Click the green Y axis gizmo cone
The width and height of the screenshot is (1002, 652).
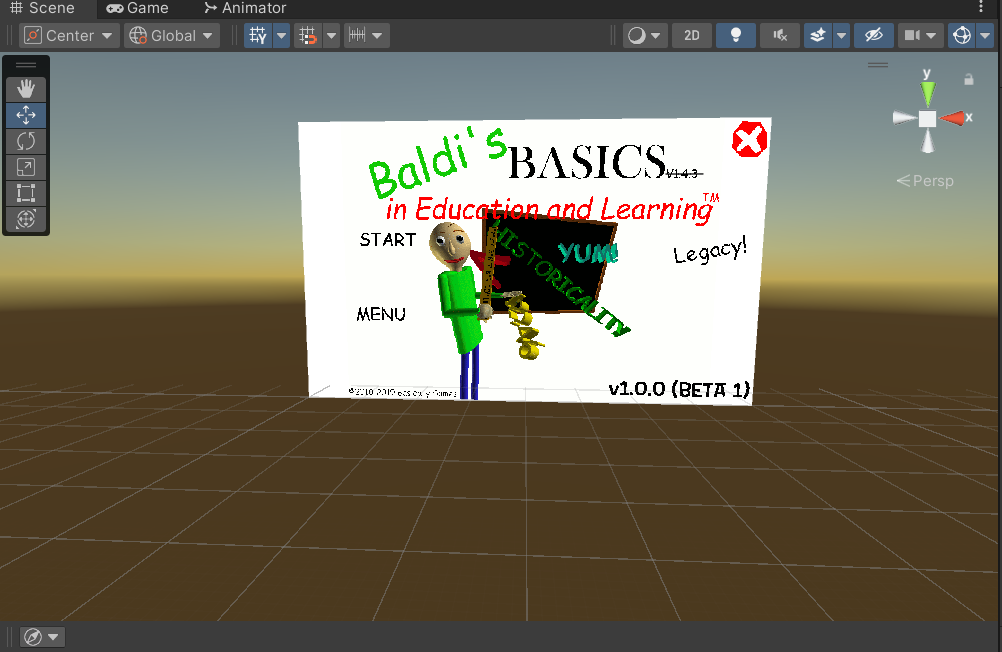(927, 93)
